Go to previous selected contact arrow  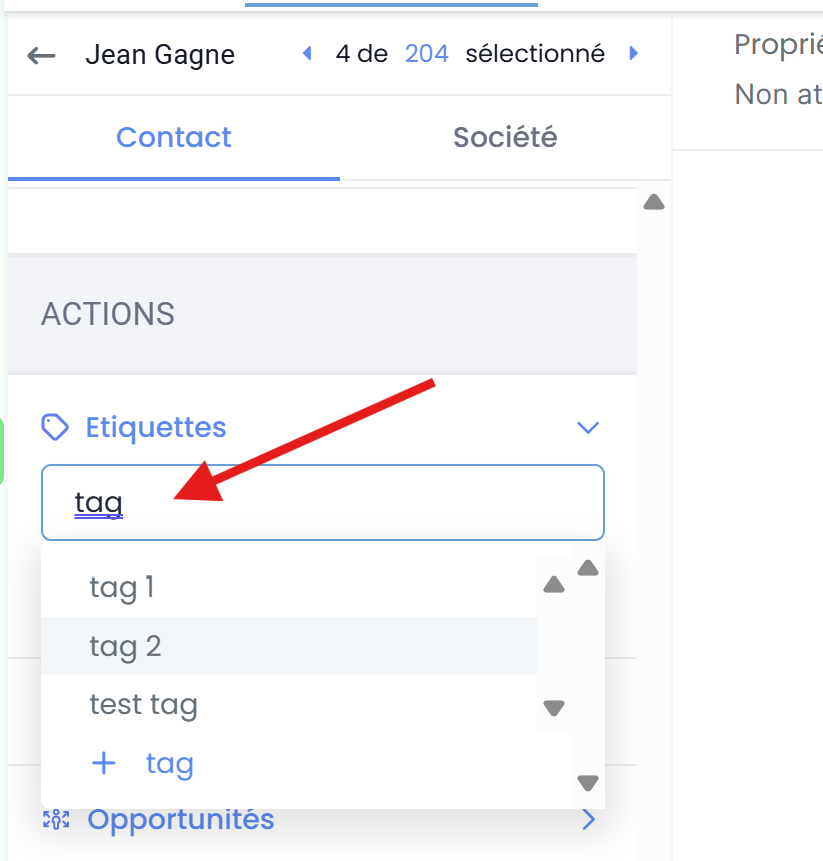(307, 53)
